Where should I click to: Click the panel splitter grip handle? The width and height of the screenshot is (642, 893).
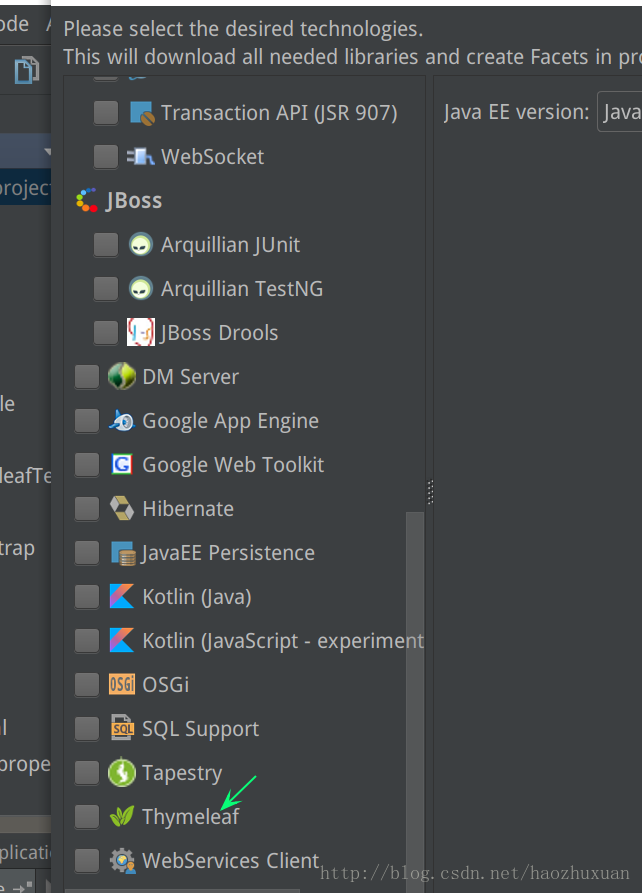pos(430,492)
